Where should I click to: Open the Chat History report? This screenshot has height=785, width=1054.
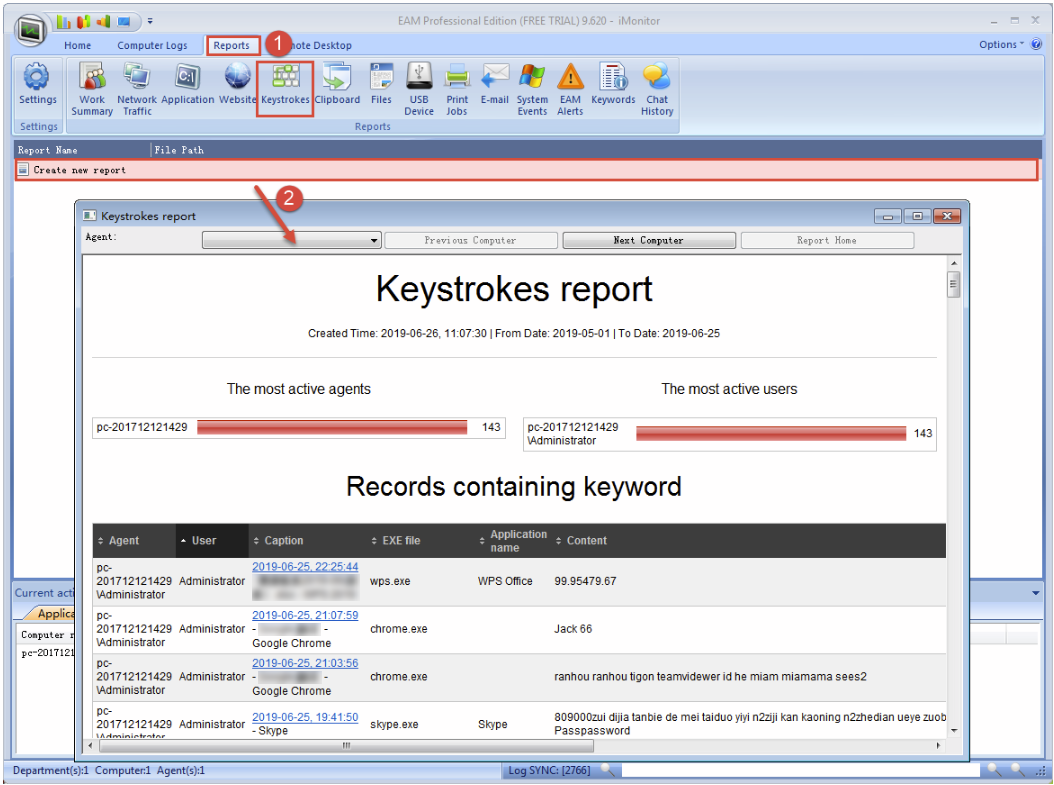657,88
